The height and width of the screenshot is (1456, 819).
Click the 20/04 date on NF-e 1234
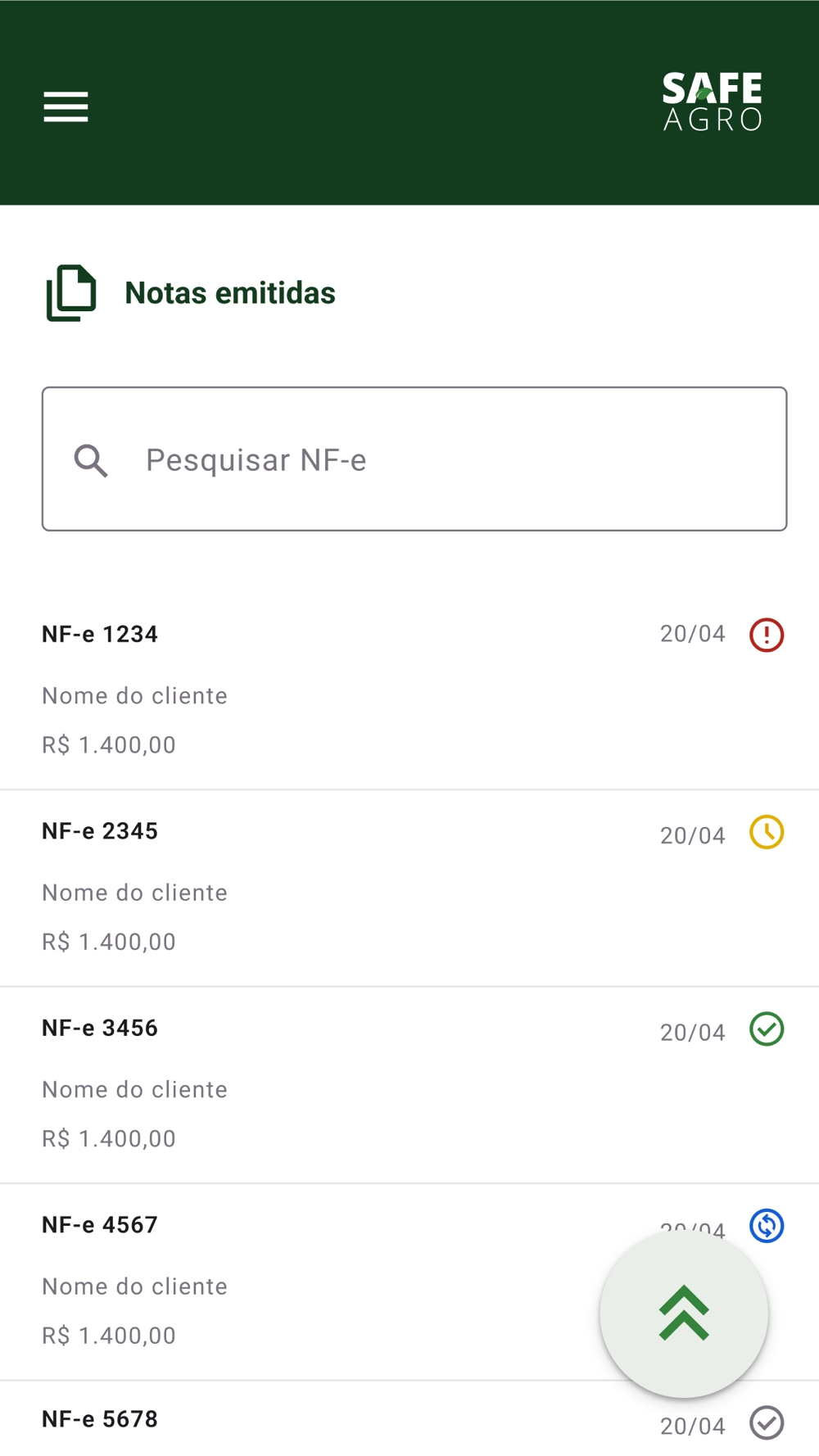coord(693,634)
